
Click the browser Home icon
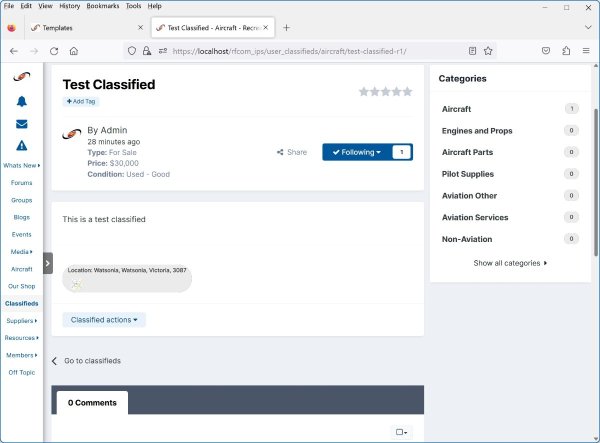(x=74, y=50)
